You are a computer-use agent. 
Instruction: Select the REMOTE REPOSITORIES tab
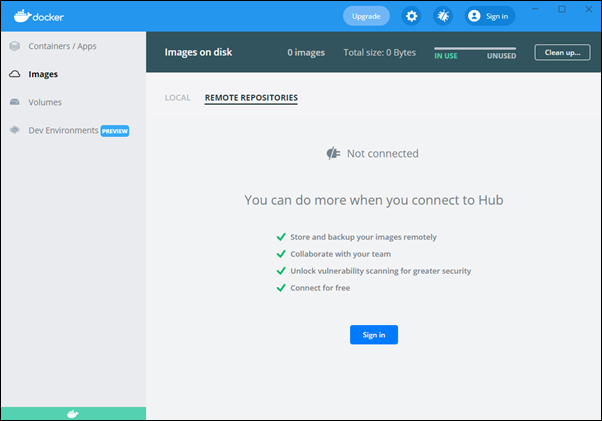coord(251,98)
